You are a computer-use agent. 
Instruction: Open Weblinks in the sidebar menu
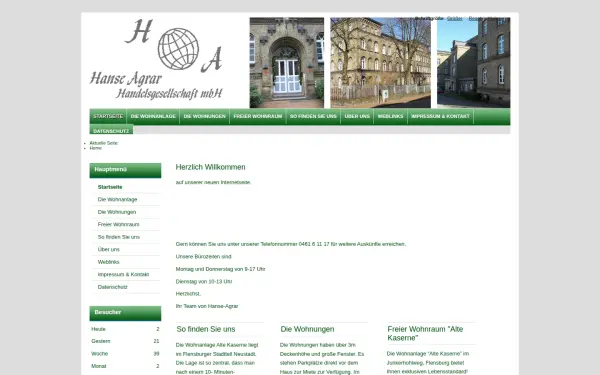pyautogui.click(x=108, y=262)
